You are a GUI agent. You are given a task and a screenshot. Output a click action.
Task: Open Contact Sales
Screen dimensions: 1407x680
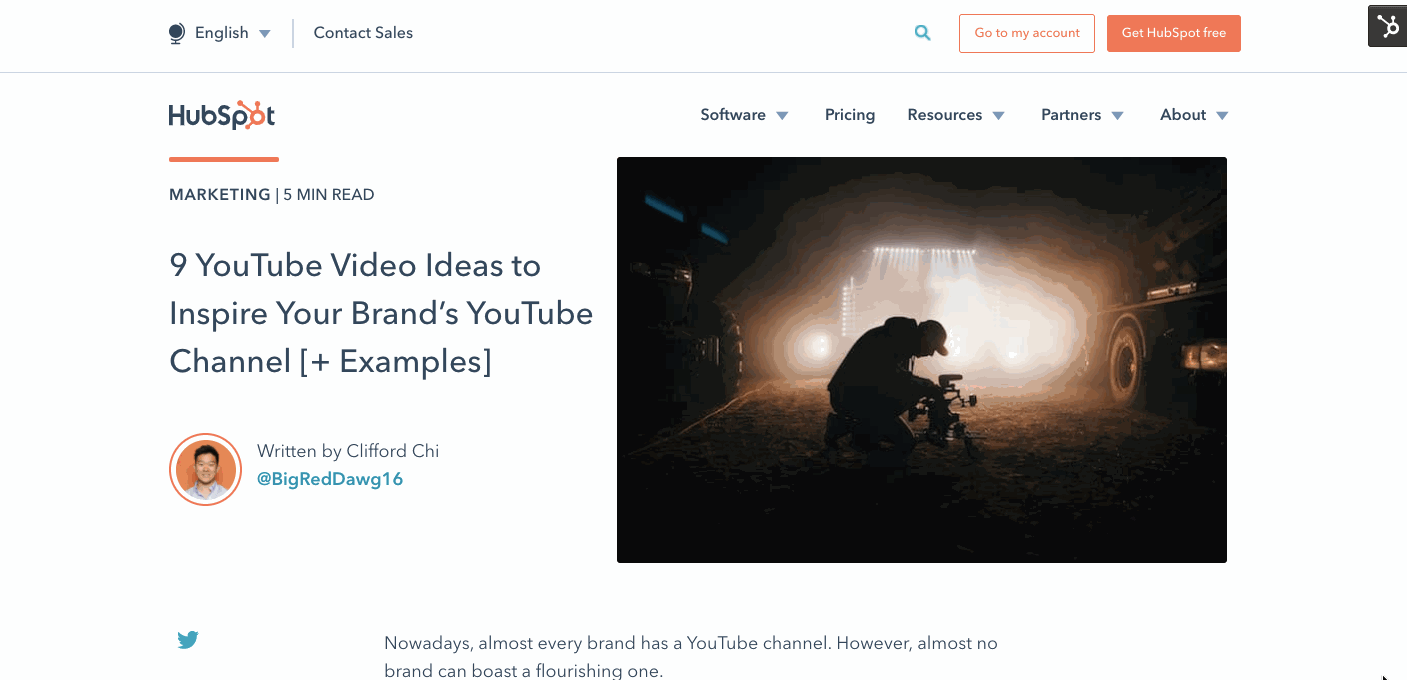click(x=362, y=32)
